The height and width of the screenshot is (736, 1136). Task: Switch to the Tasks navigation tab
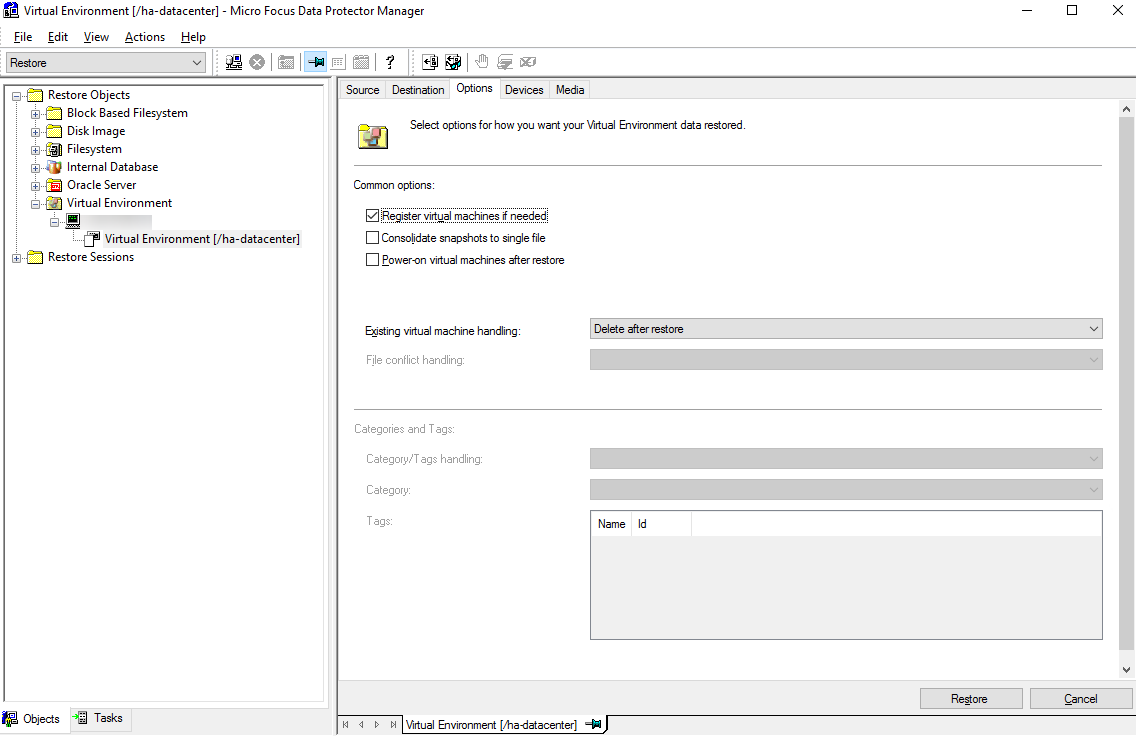coord(100,718)
